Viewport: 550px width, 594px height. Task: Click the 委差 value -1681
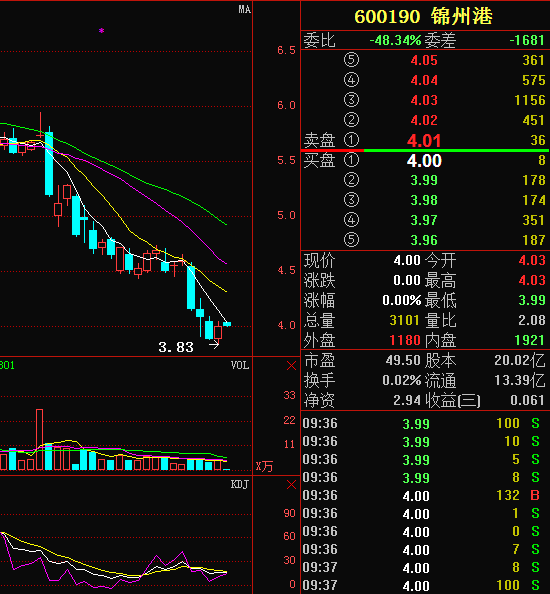point(527,40)
